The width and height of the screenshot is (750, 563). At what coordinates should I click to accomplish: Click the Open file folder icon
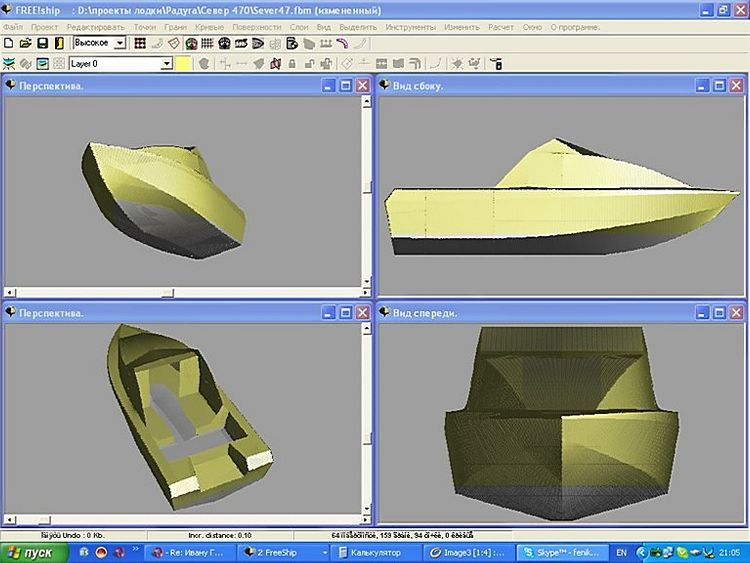pyautogui.click(x=25, y=44)
